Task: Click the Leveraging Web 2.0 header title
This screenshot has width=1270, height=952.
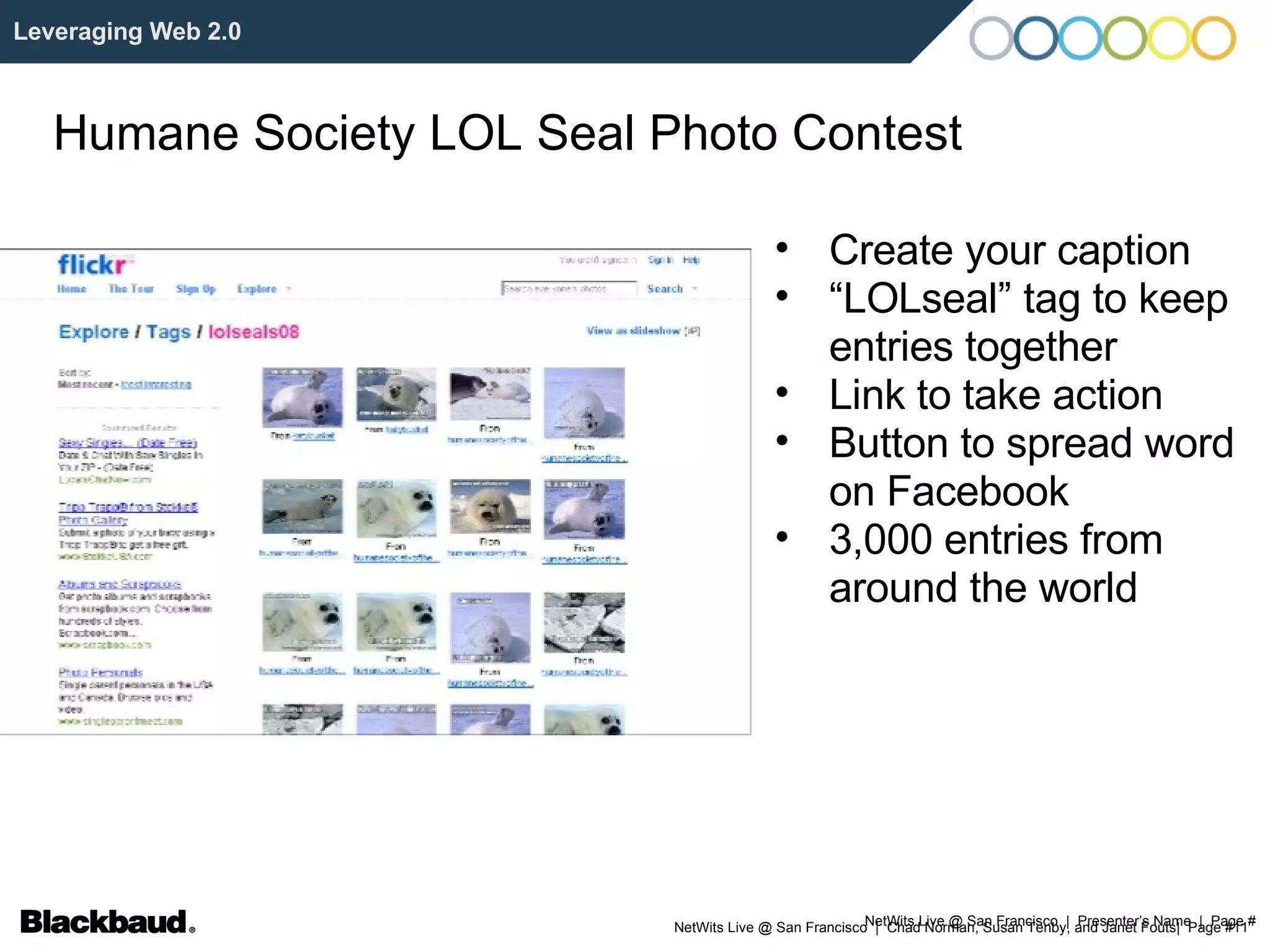Action: point(127,32)
